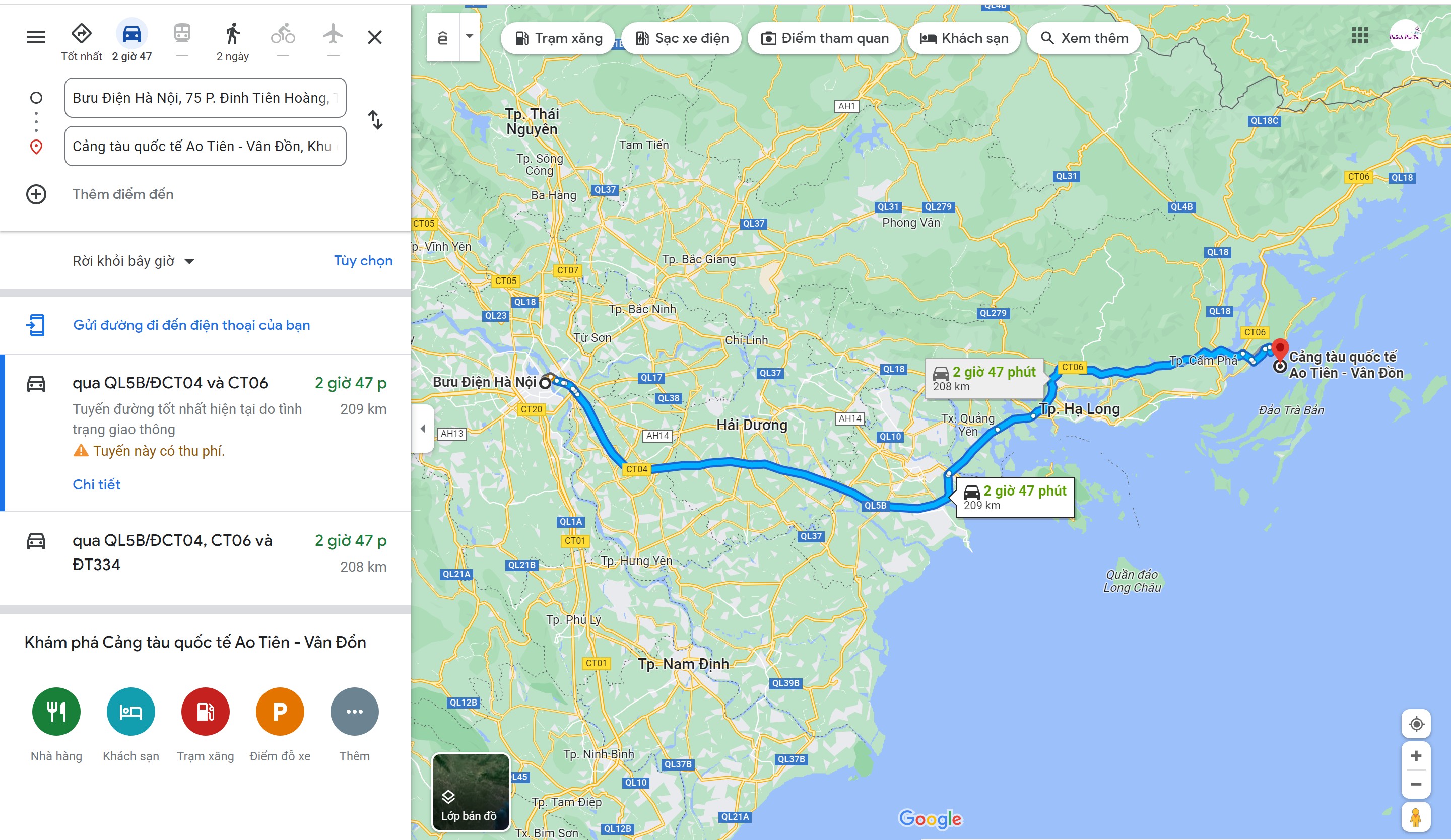Open Street View pegman
The image size is (1451, 840).
pos(1416,817)
